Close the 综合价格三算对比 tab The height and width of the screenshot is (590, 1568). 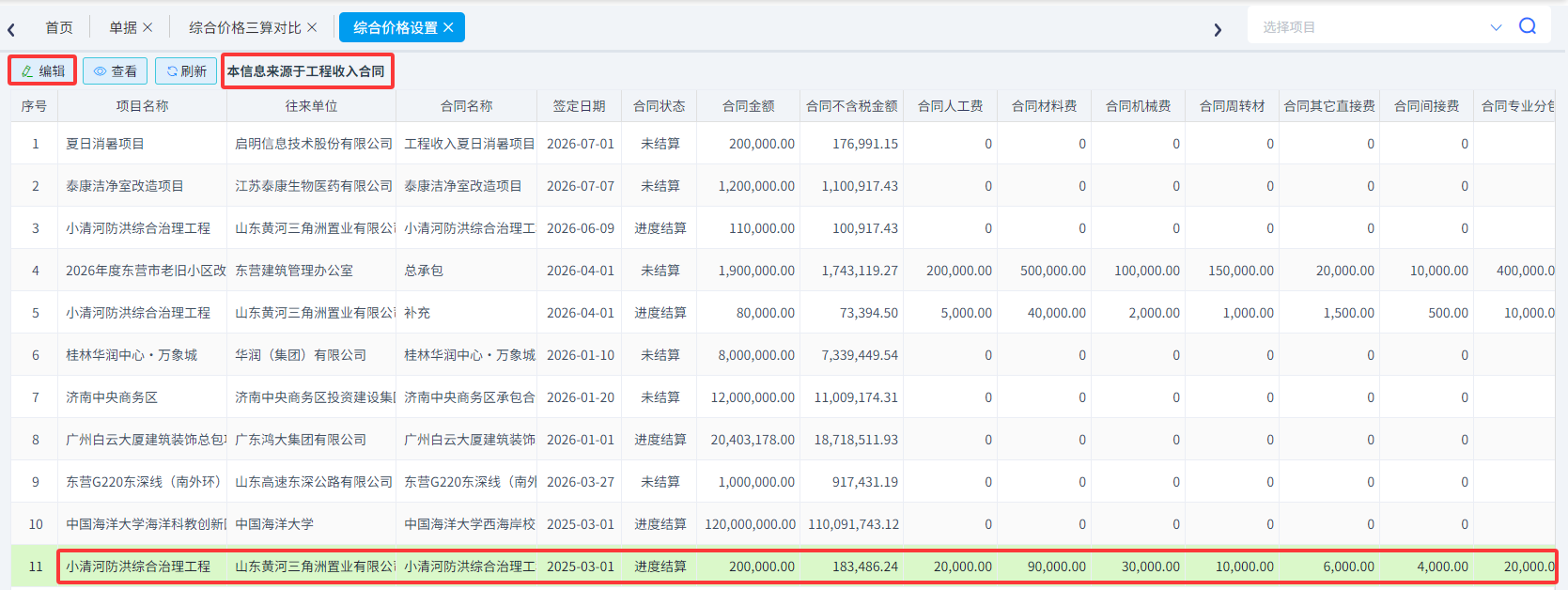(312, 27)
